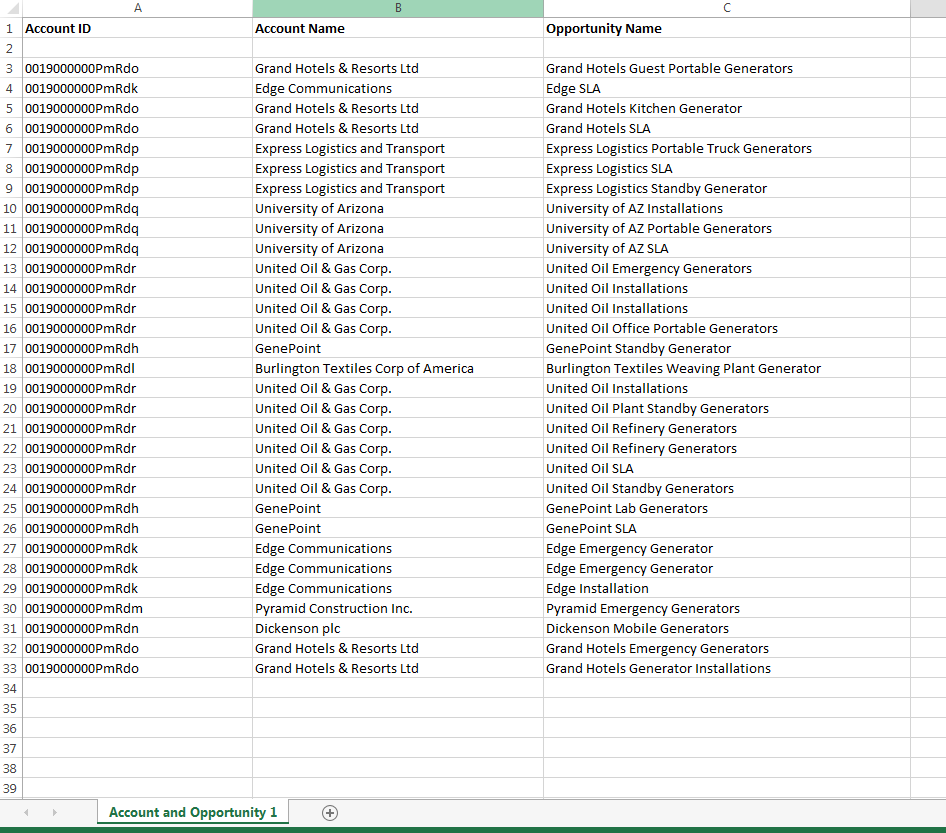Select cell Express Logistics Portable Truck Generators
Screen dimensions: 946x833
pyautogui.click(x=727, y=148)
